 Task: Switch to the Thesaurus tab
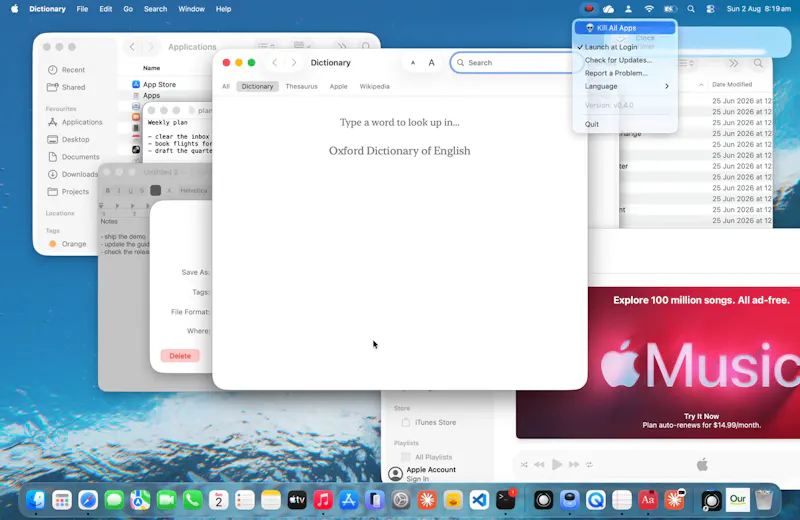302,86
